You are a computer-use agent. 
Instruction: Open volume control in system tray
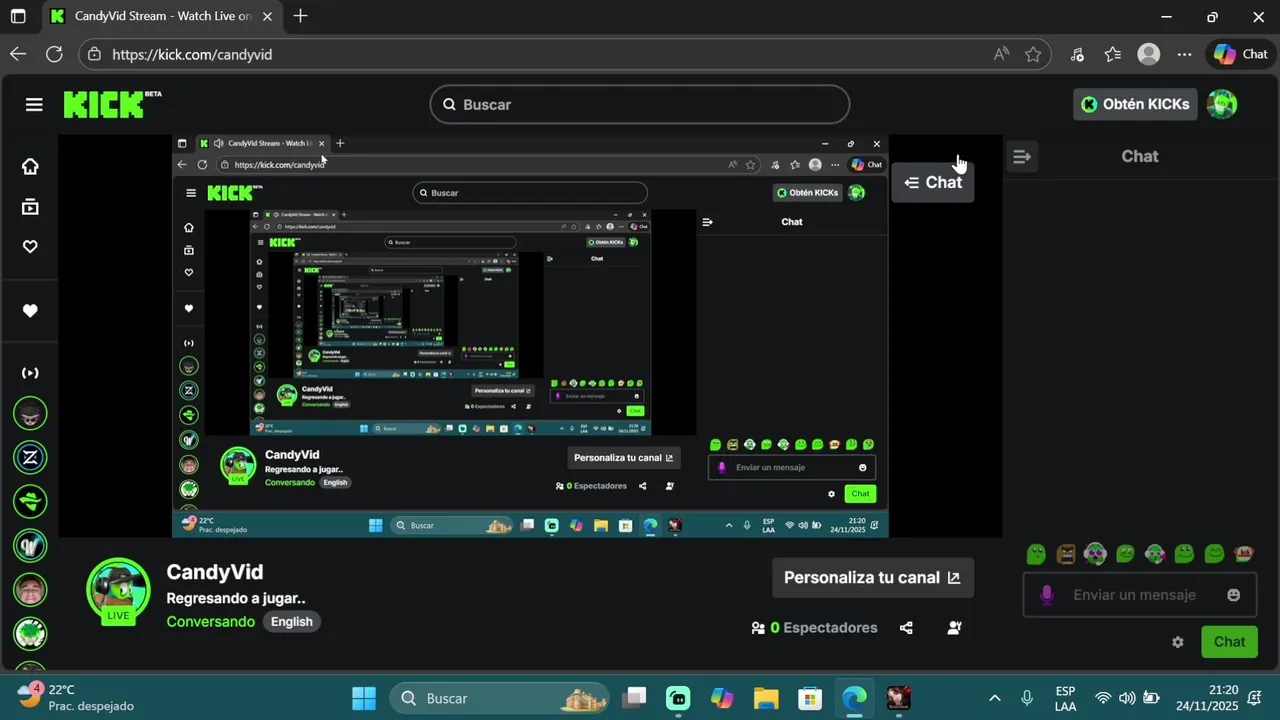1127,698
